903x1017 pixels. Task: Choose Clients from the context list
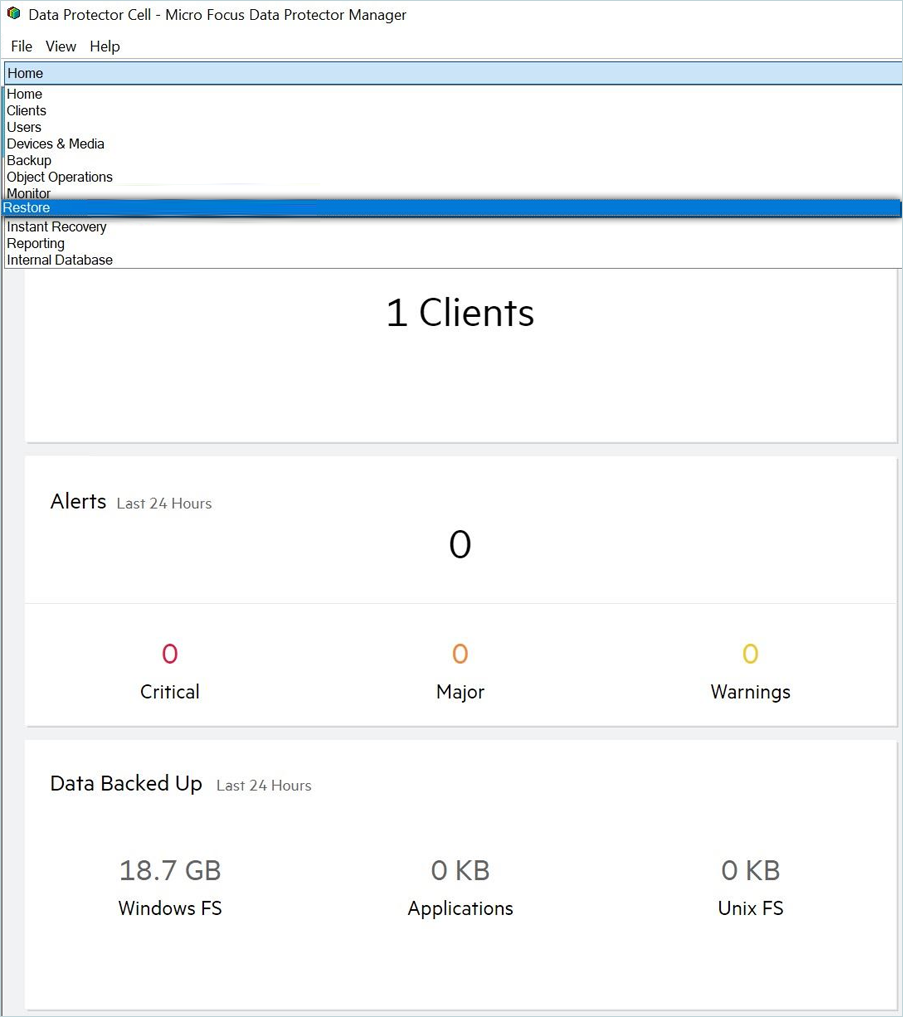[27, 111]
